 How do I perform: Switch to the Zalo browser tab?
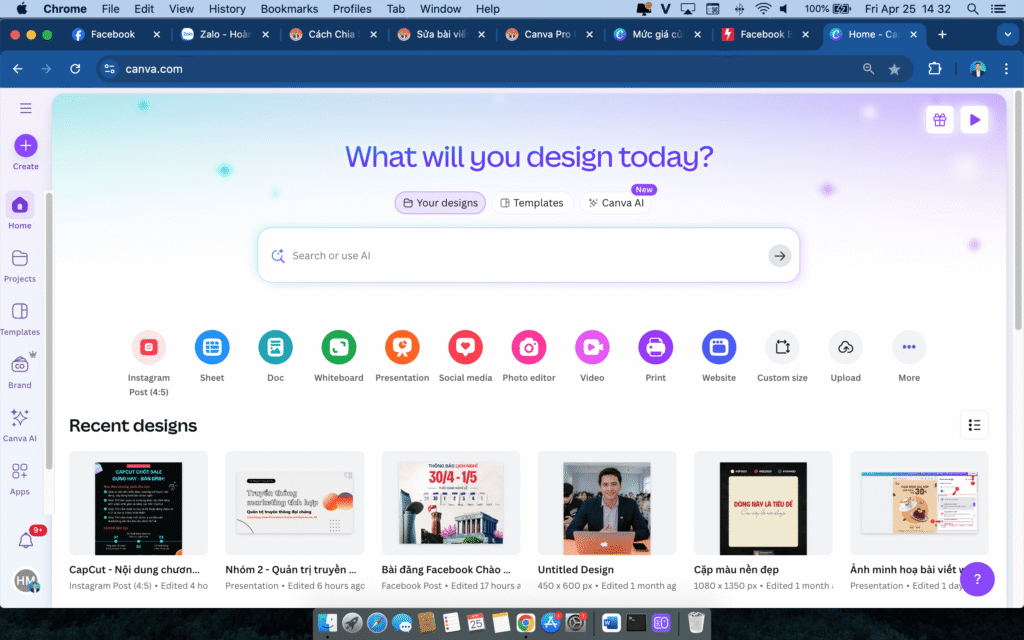(224, 34)
